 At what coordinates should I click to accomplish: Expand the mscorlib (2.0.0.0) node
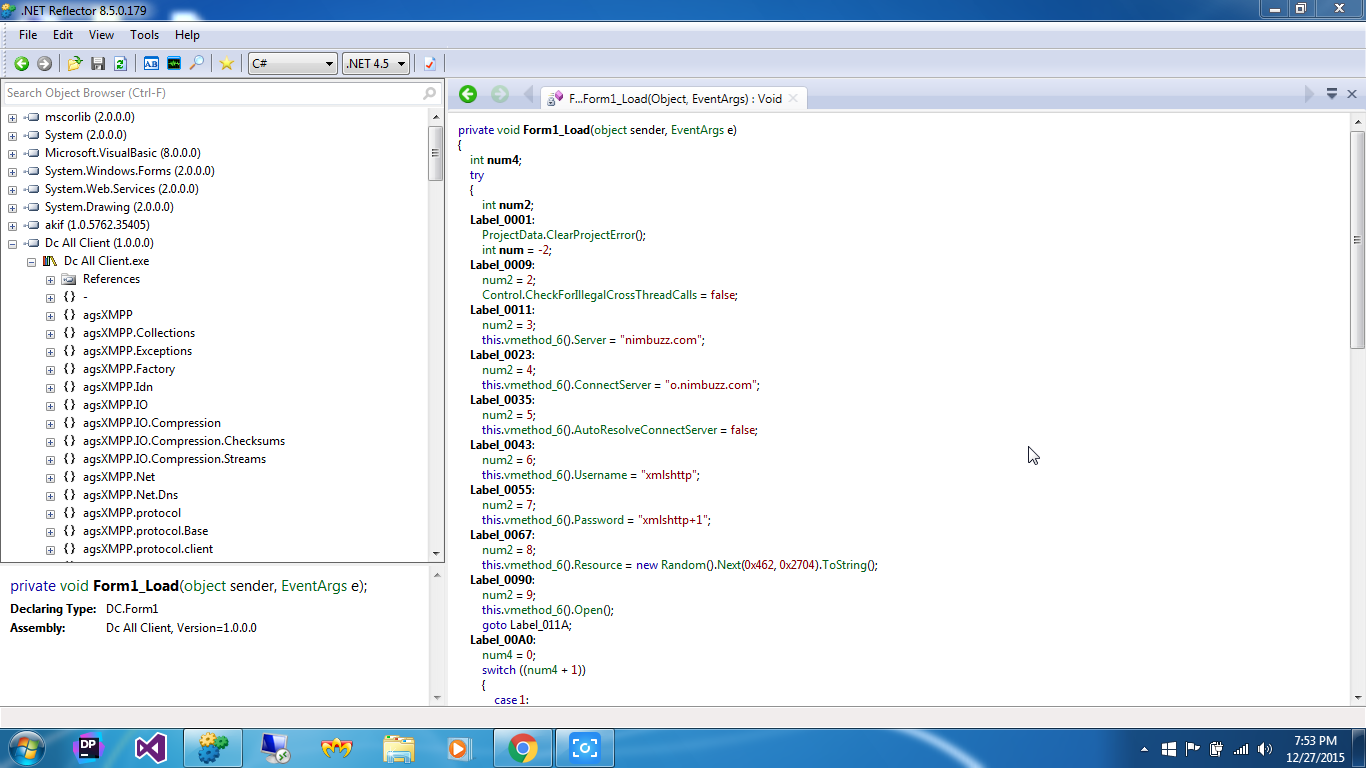(12, 117)
